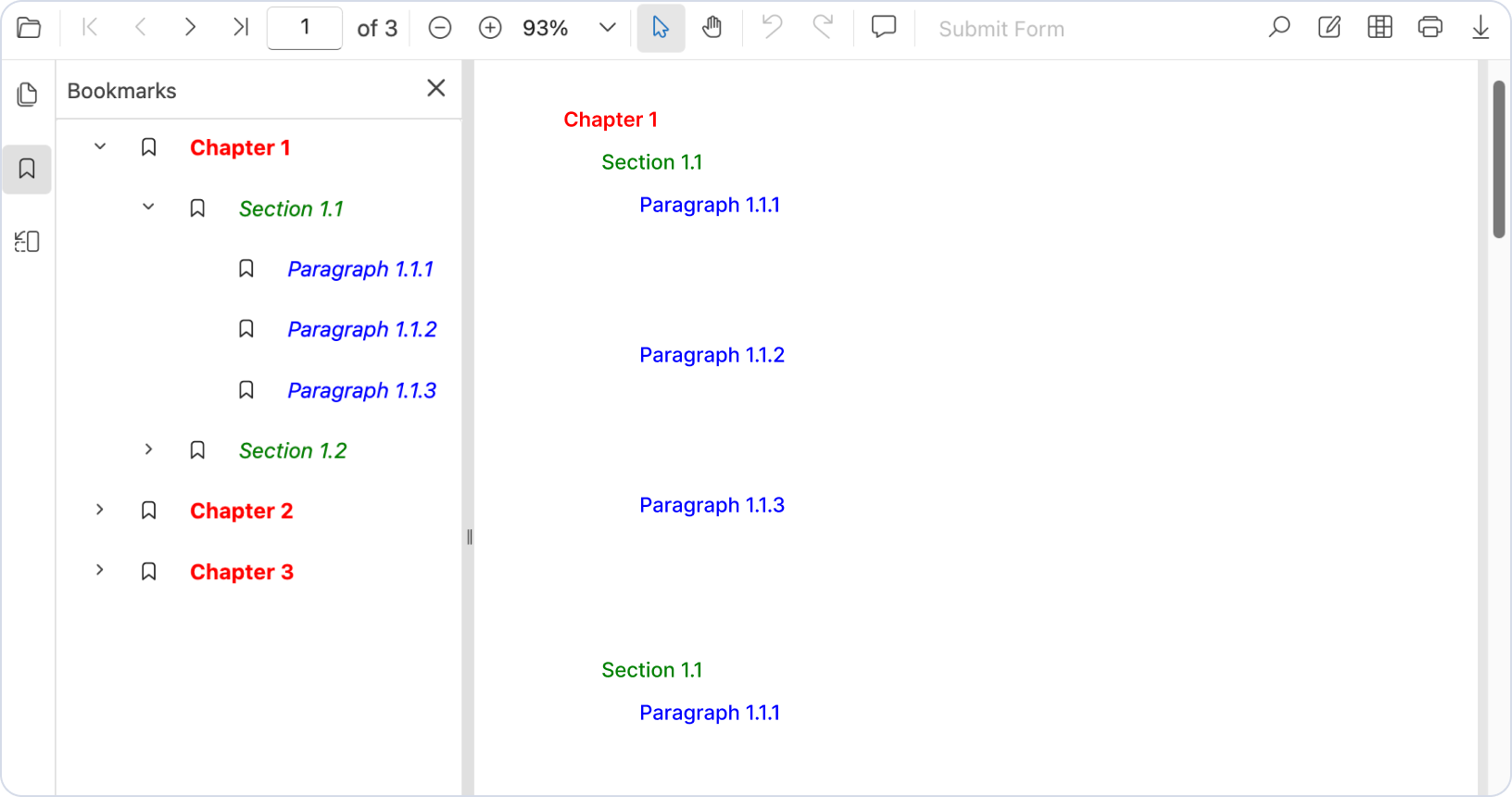Print the document

(x=1430, y=28)
